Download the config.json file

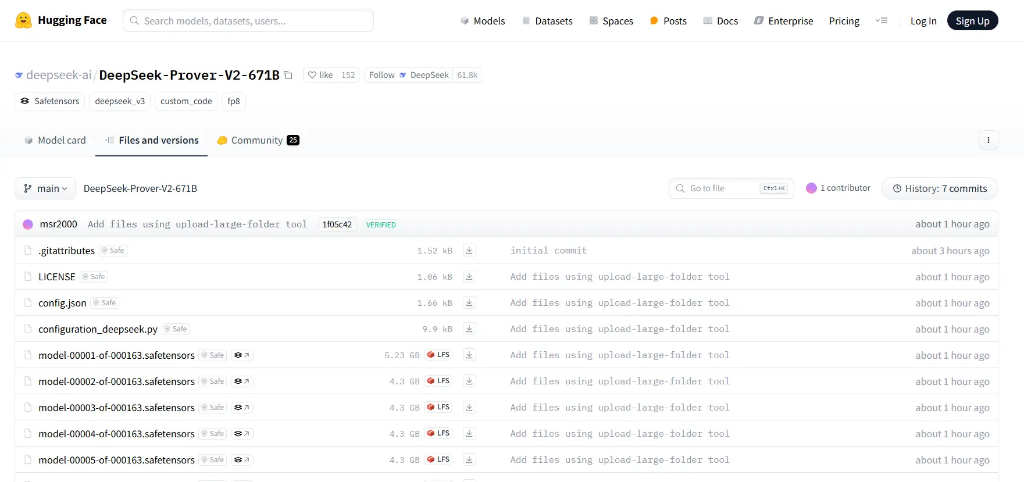click(x=469, y=303)
